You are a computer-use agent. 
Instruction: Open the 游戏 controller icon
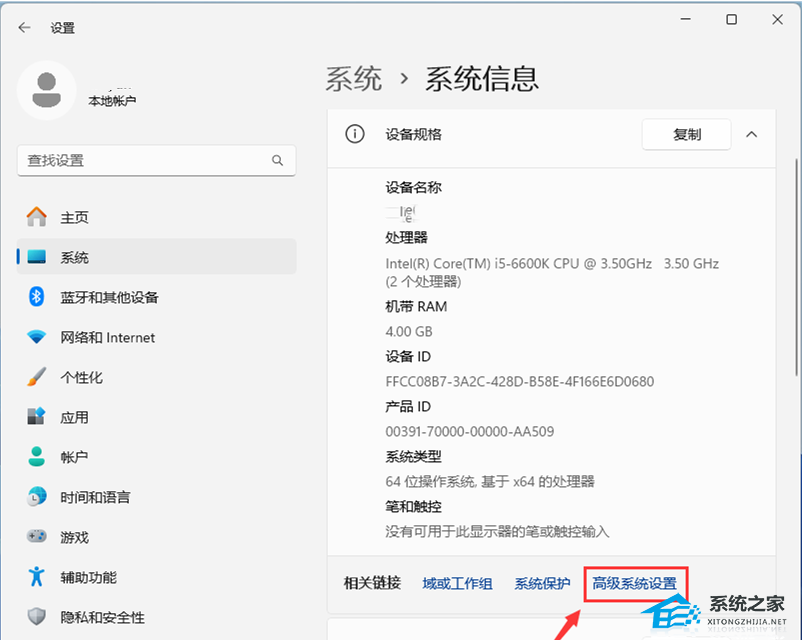coord(37,537)
